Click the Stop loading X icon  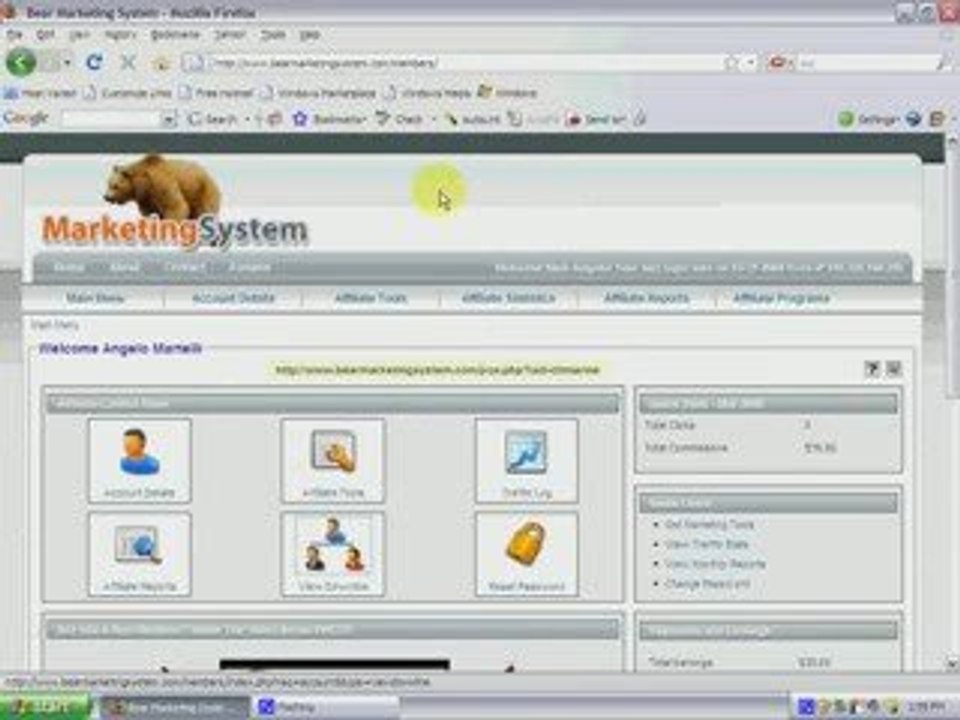coord(128,62)
